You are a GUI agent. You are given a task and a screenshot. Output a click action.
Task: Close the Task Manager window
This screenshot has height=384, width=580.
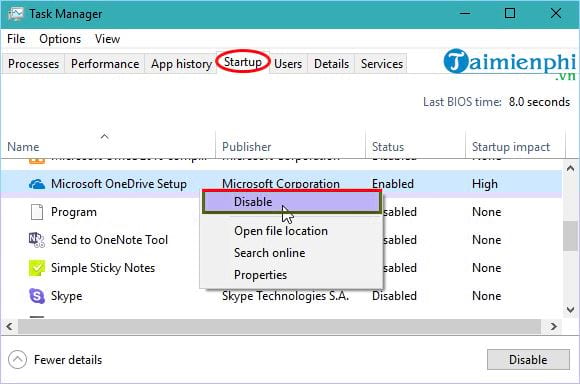click(x=556, y=14)
